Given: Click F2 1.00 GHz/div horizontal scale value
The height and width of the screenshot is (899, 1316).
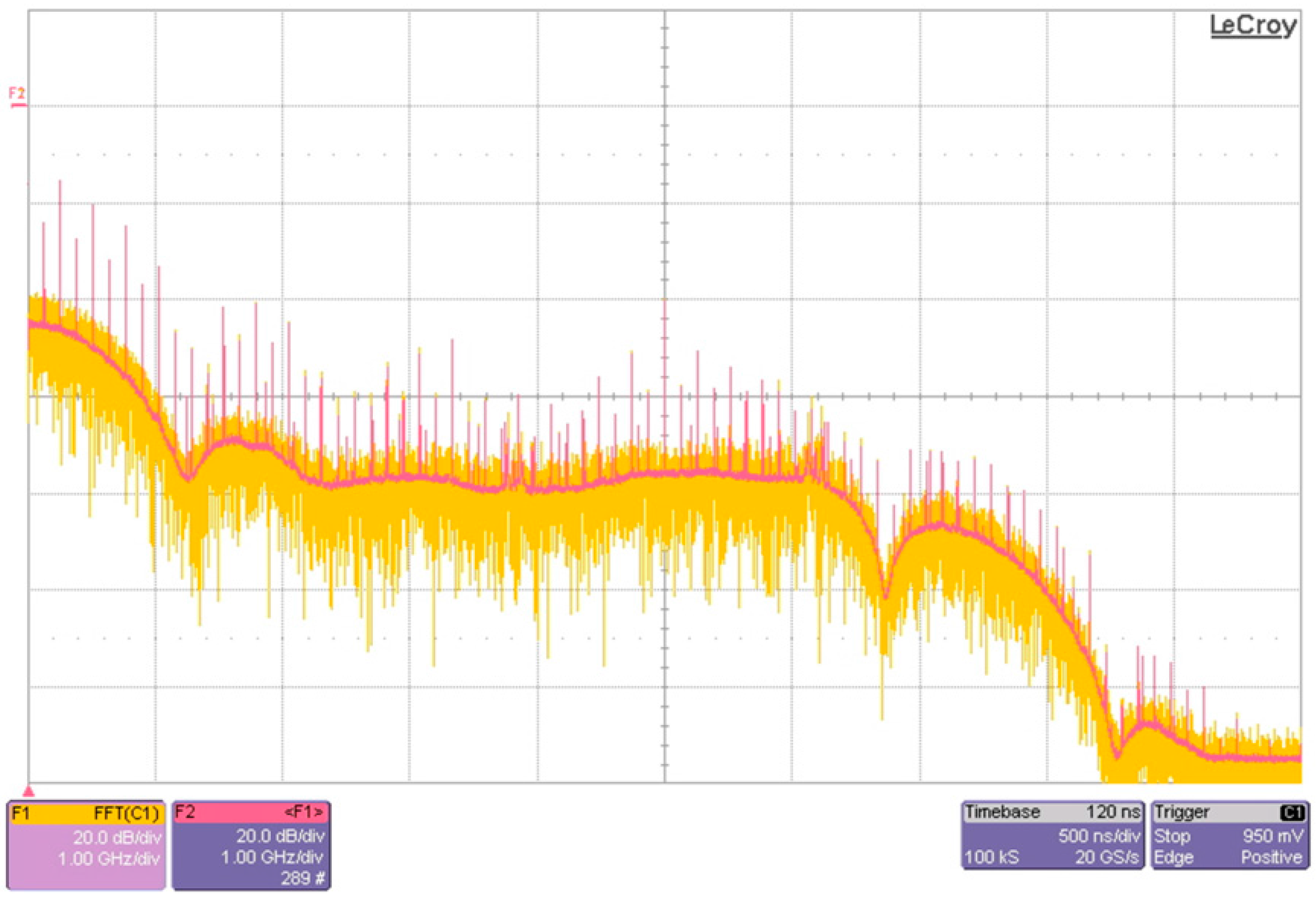Looking at the screenshot, I should (x=272, y=857).
